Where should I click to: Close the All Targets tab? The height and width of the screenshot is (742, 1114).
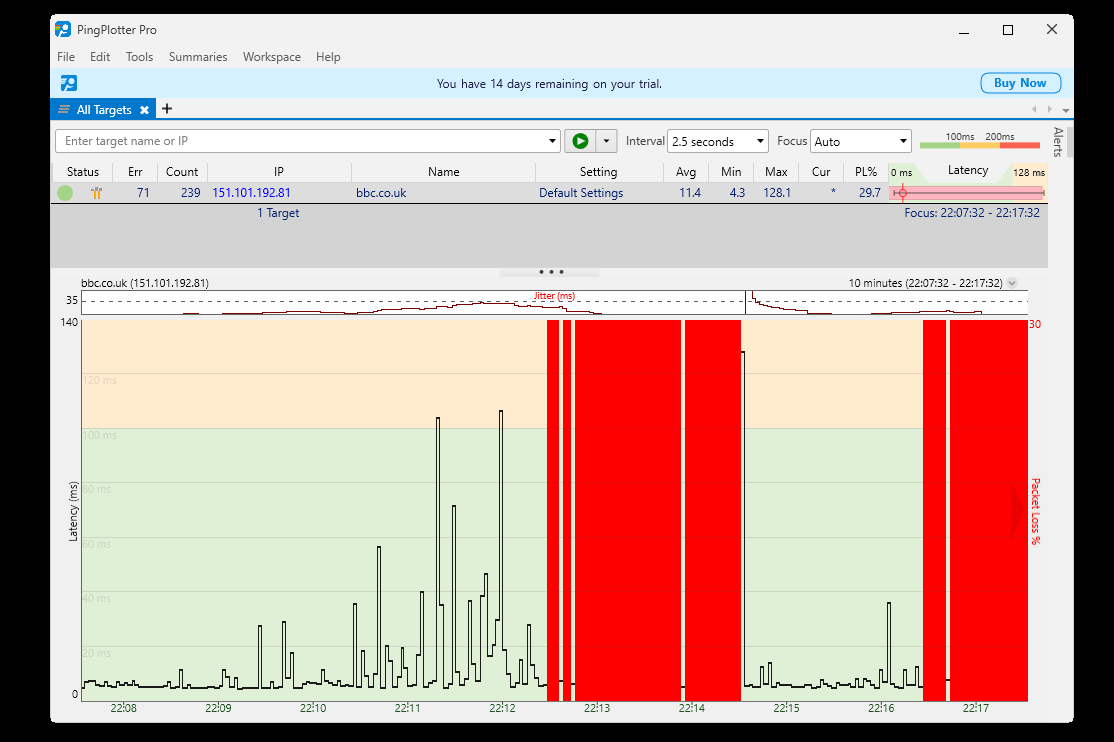click(144, 110)
